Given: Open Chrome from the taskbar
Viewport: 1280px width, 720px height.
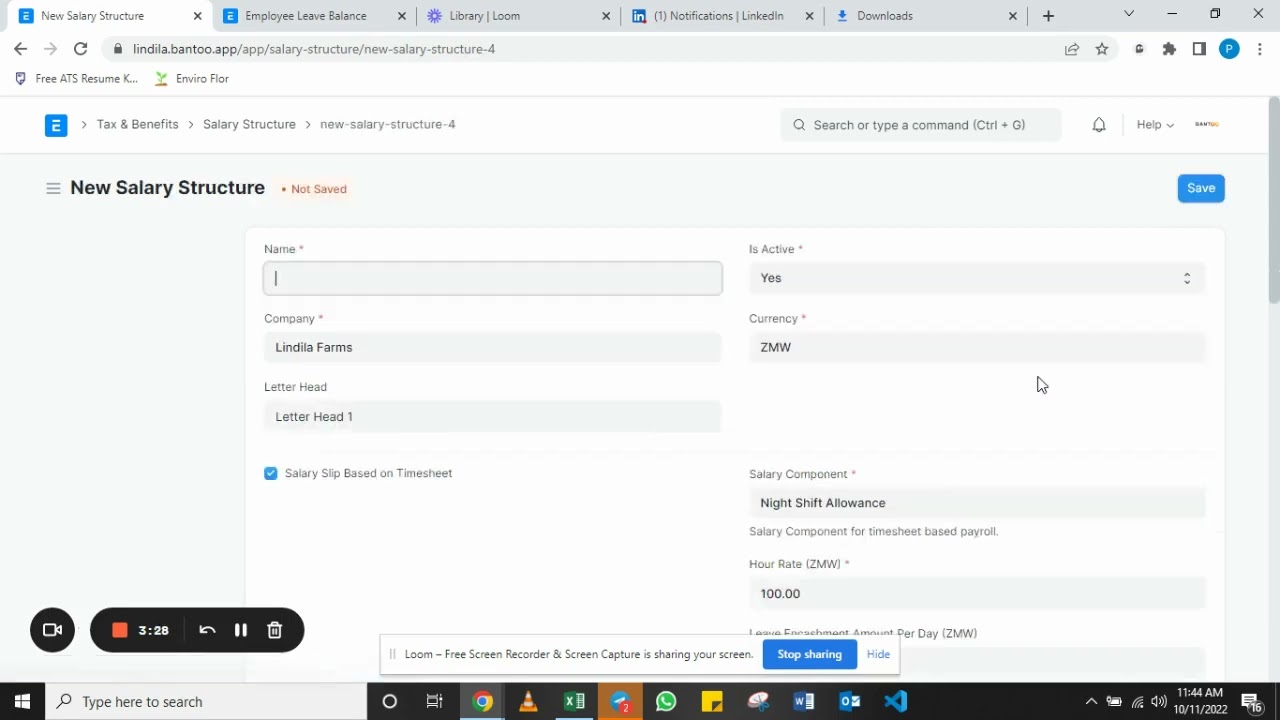Looking at the screenshot, I should (482, 702).
